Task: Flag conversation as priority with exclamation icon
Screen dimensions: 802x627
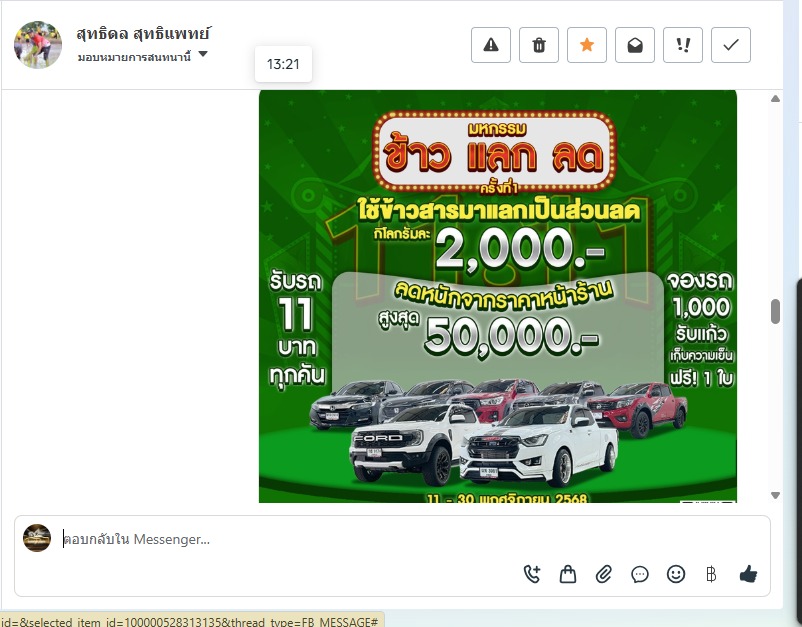Action: (x=683, y=45)
